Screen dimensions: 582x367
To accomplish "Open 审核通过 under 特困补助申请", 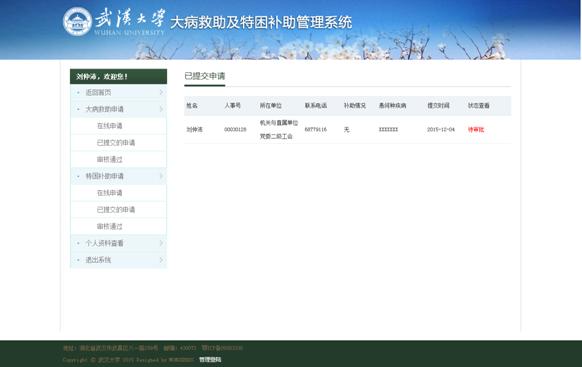I will 109,226.
